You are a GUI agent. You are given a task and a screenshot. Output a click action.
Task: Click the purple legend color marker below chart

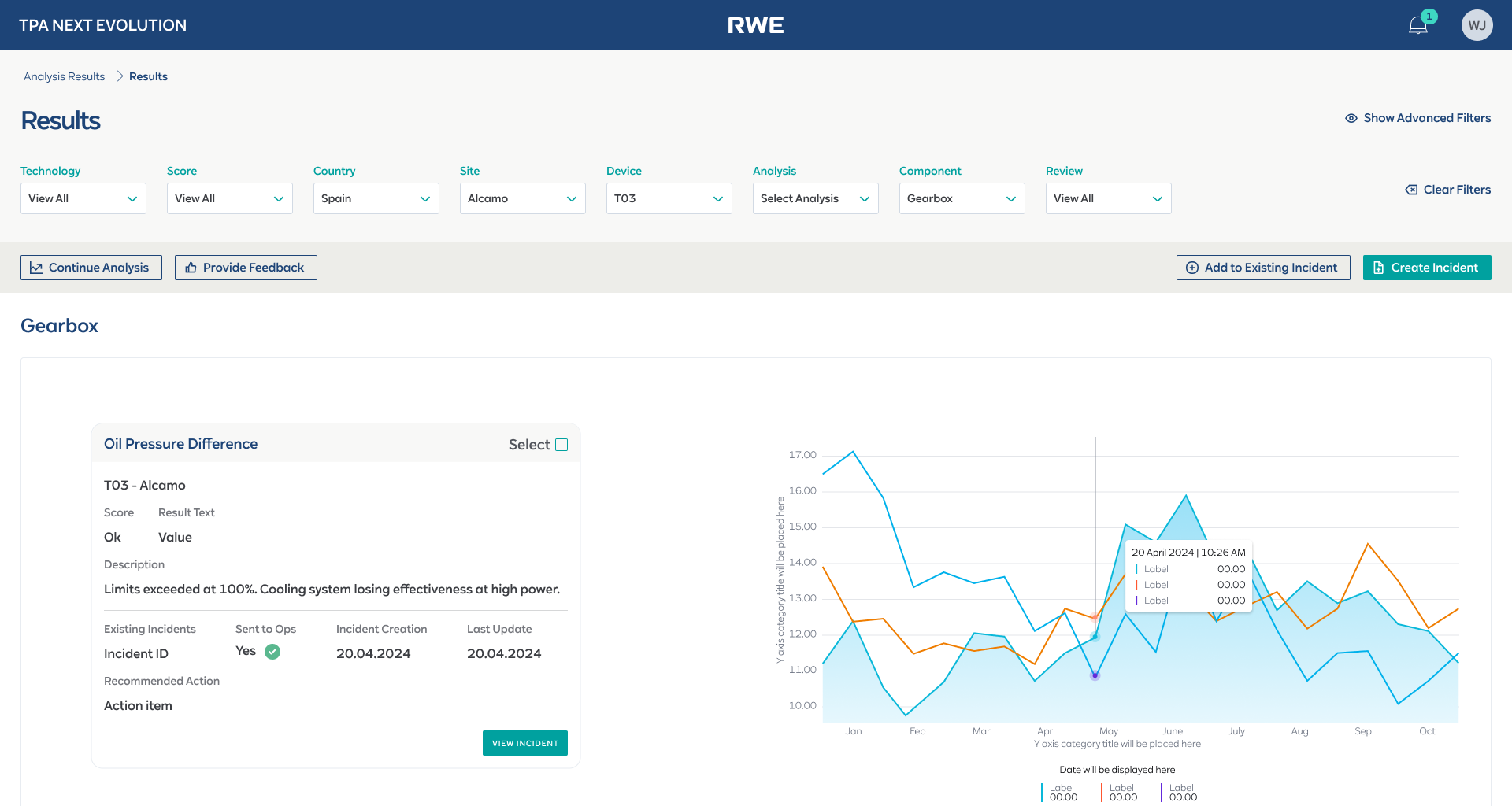point(1162,793)
